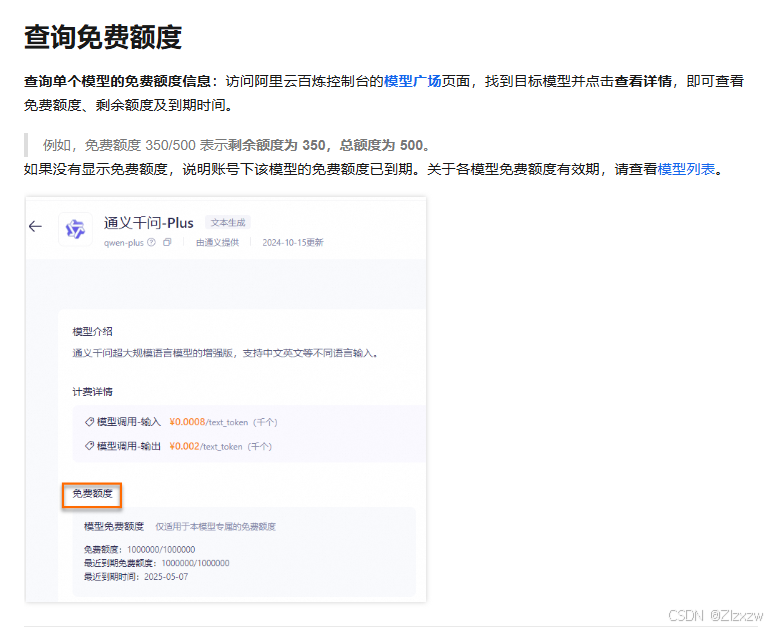This screenshot has width=768, height=629.
Task: Click the ¥0.002 output price
Action: (184, 446)
